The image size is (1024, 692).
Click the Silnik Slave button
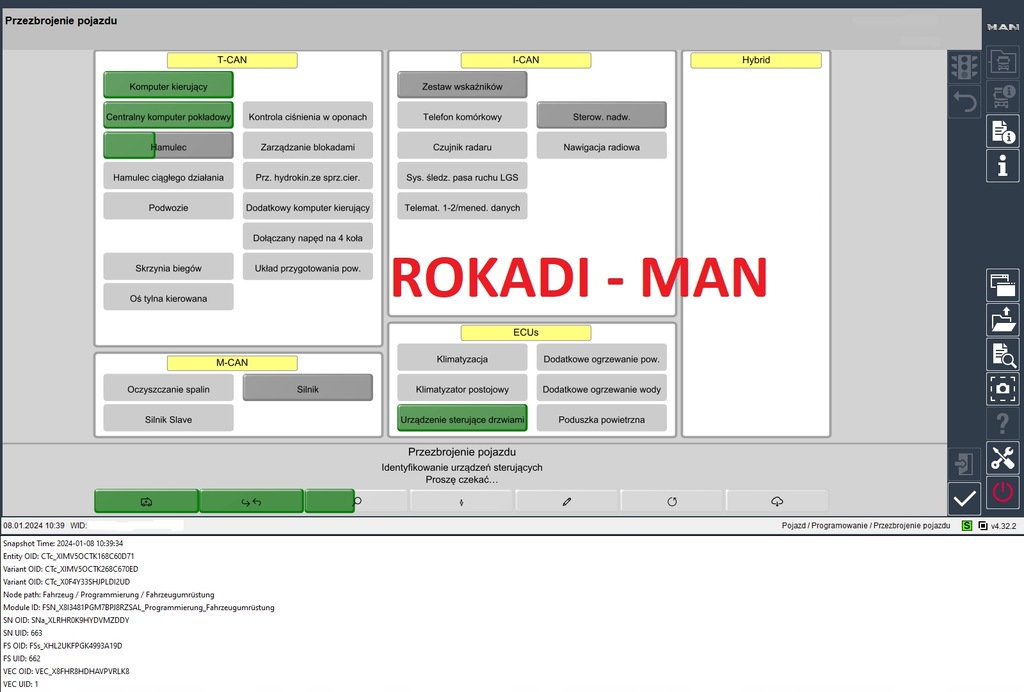click(x=168, y=418)
